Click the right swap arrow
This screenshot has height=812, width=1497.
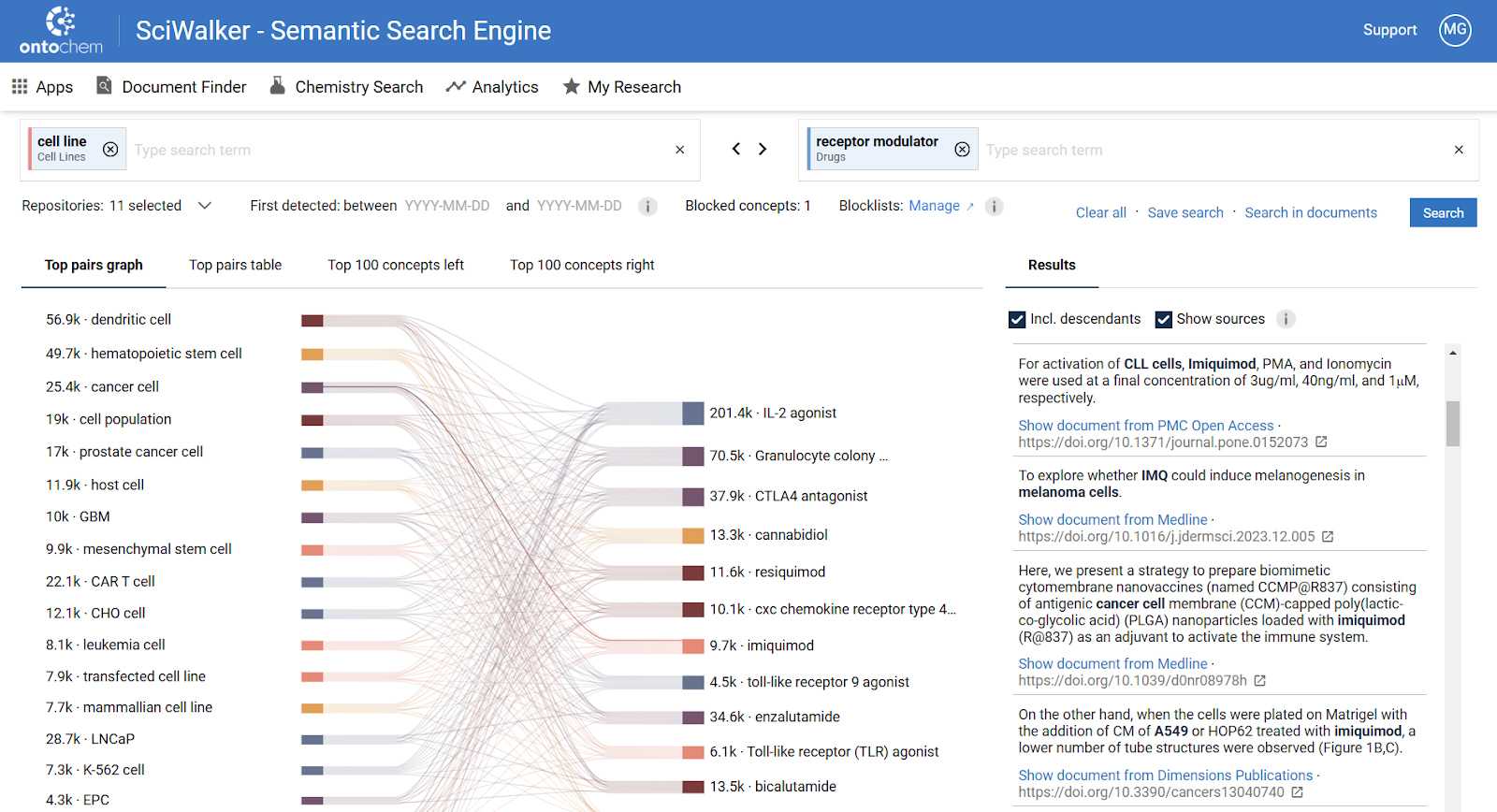pos(763,149)
